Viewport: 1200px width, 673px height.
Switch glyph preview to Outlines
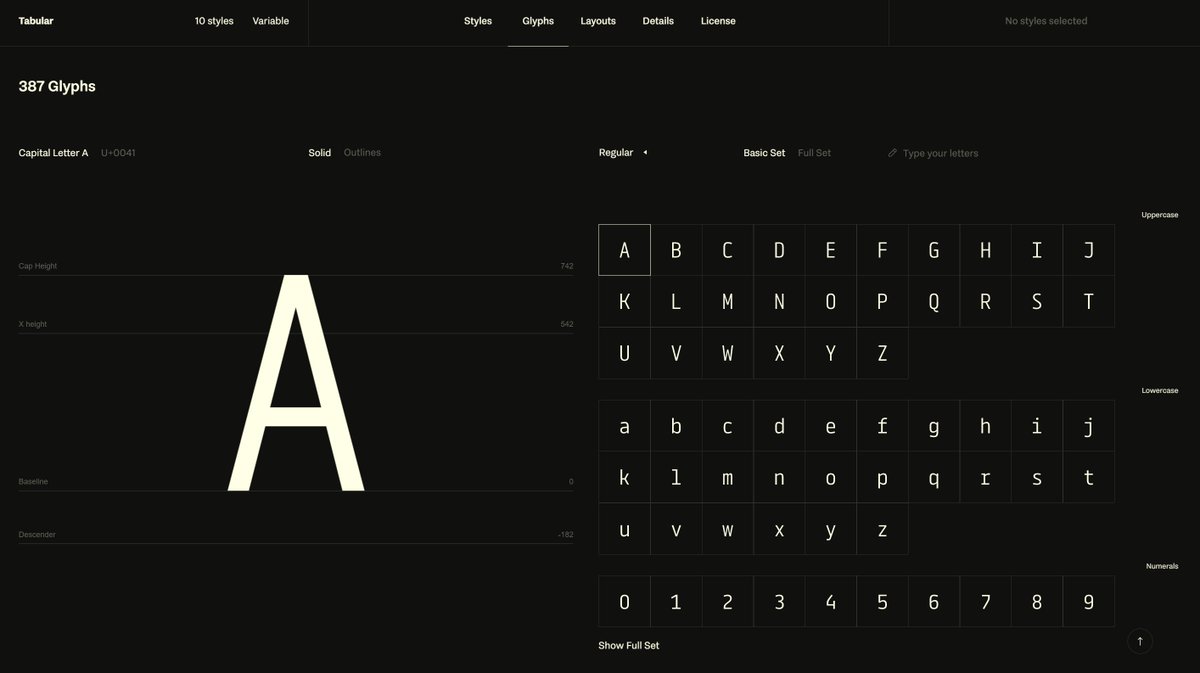(x=362, y=153)
